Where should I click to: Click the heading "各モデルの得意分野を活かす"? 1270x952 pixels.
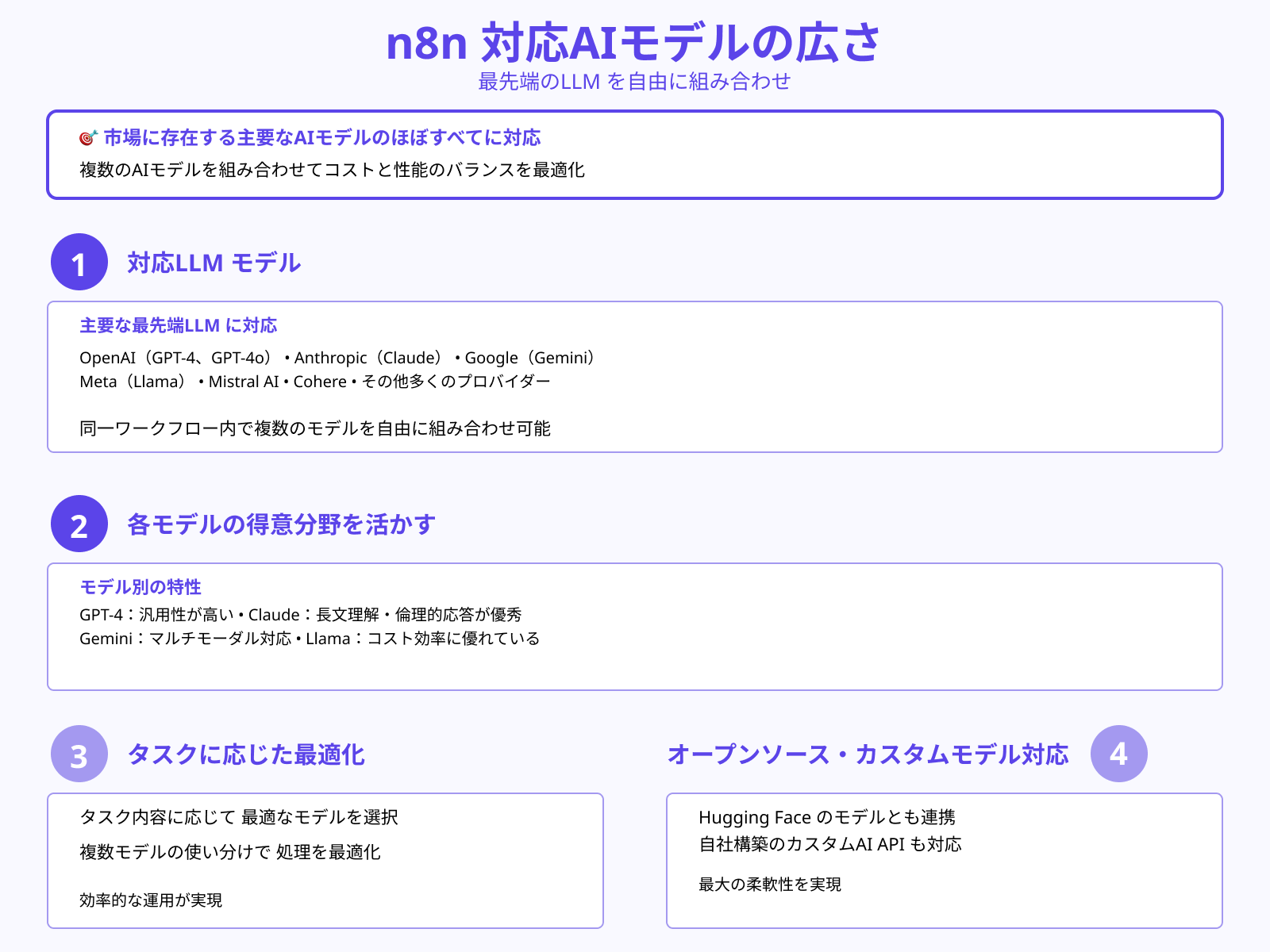click(x=282, y=524)
